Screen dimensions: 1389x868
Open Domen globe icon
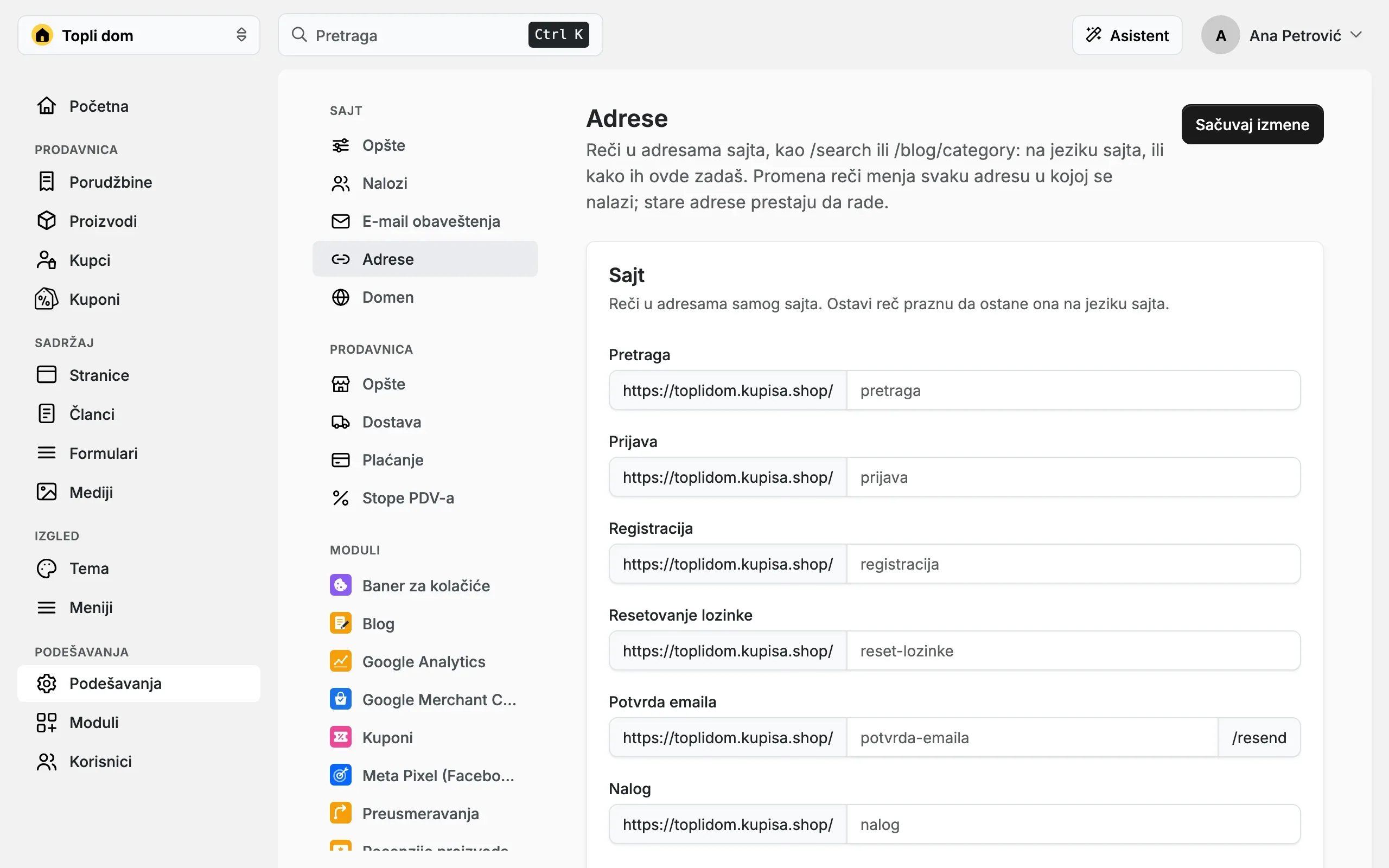pos(340,296)
